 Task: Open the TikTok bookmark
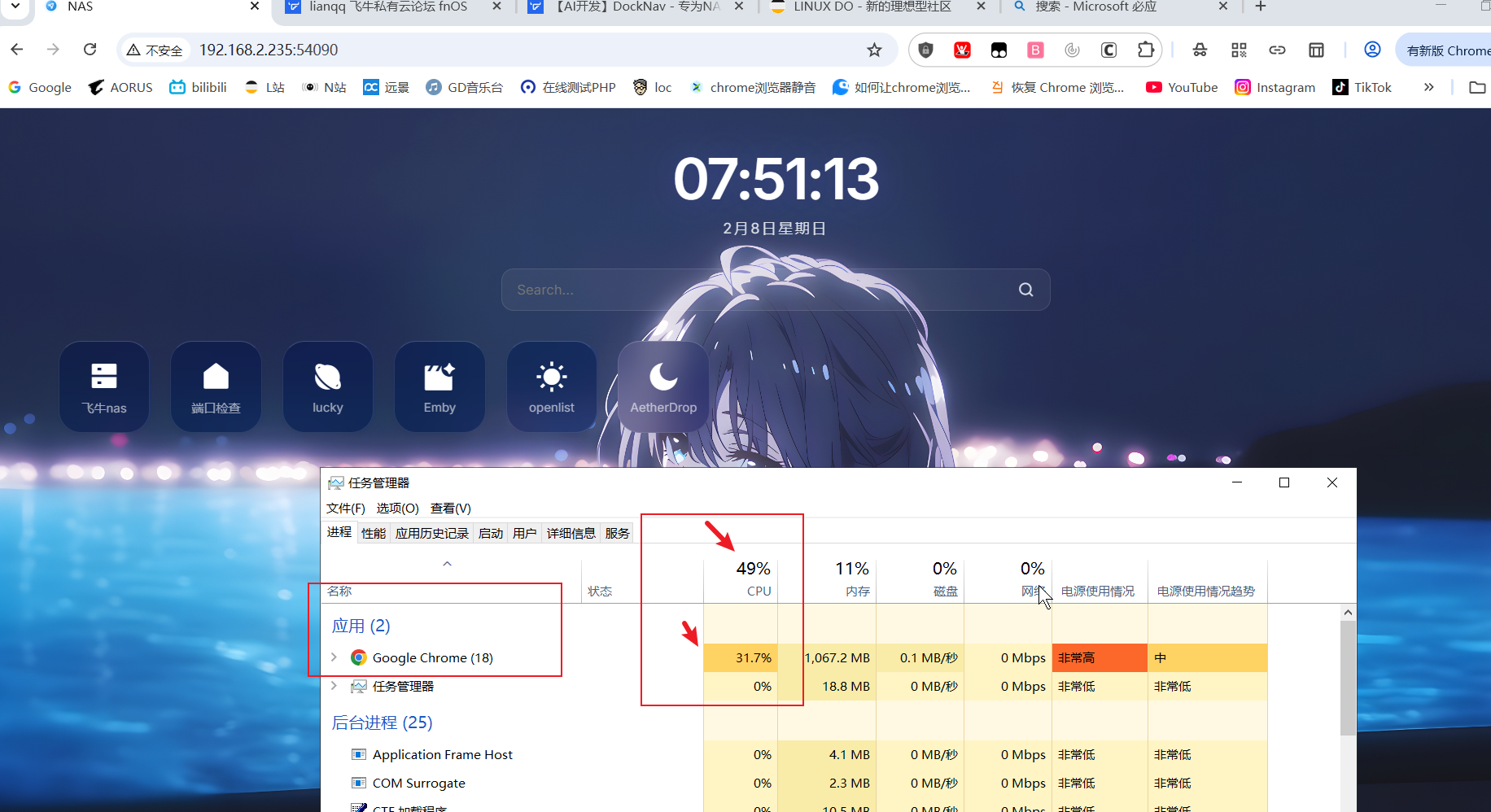1362,87
